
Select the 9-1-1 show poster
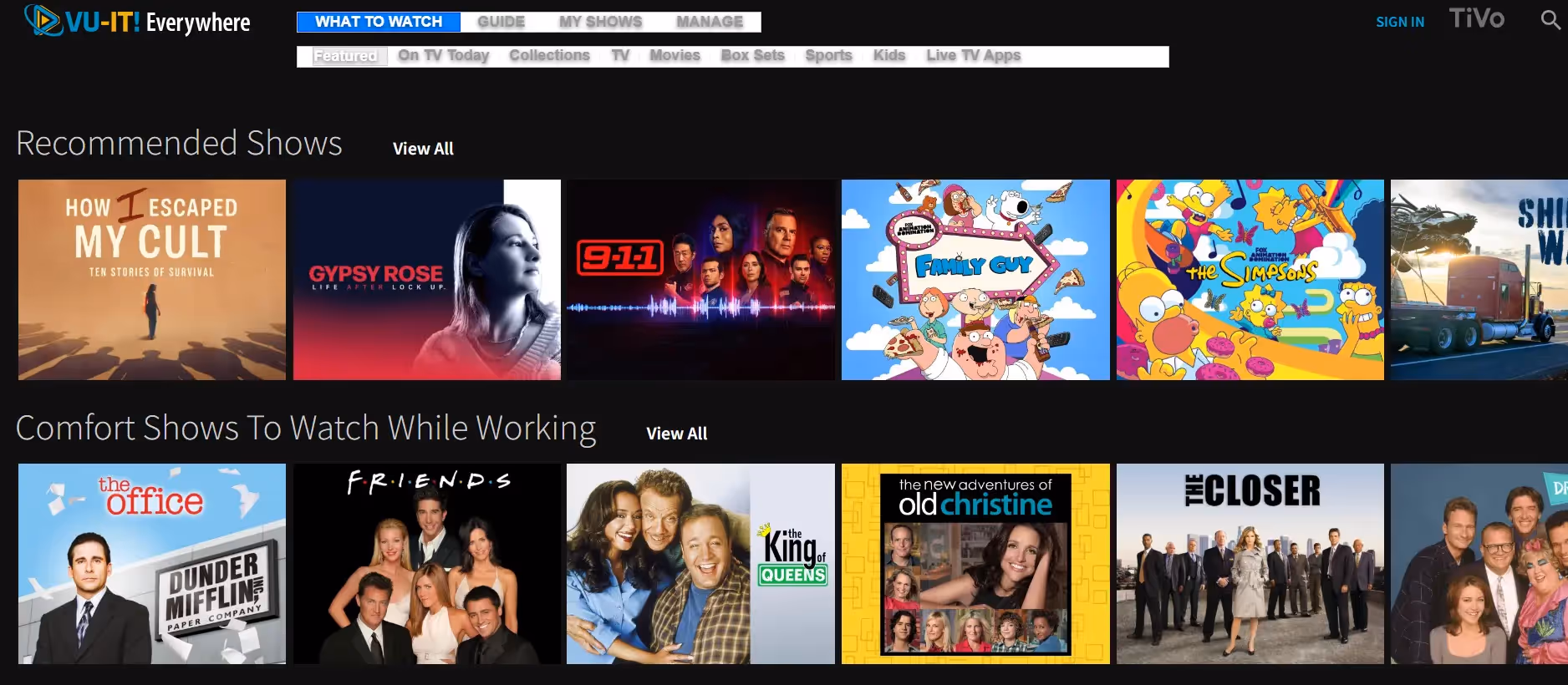point(701,280)
